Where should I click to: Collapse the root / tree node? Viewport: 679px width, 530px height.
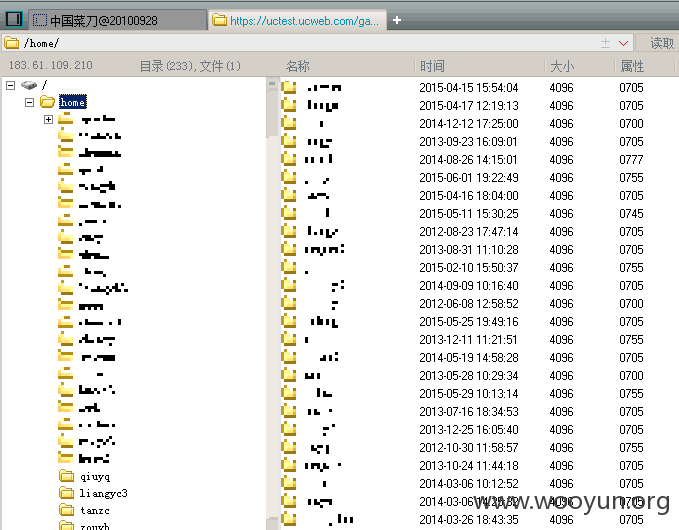click(10, 85)
